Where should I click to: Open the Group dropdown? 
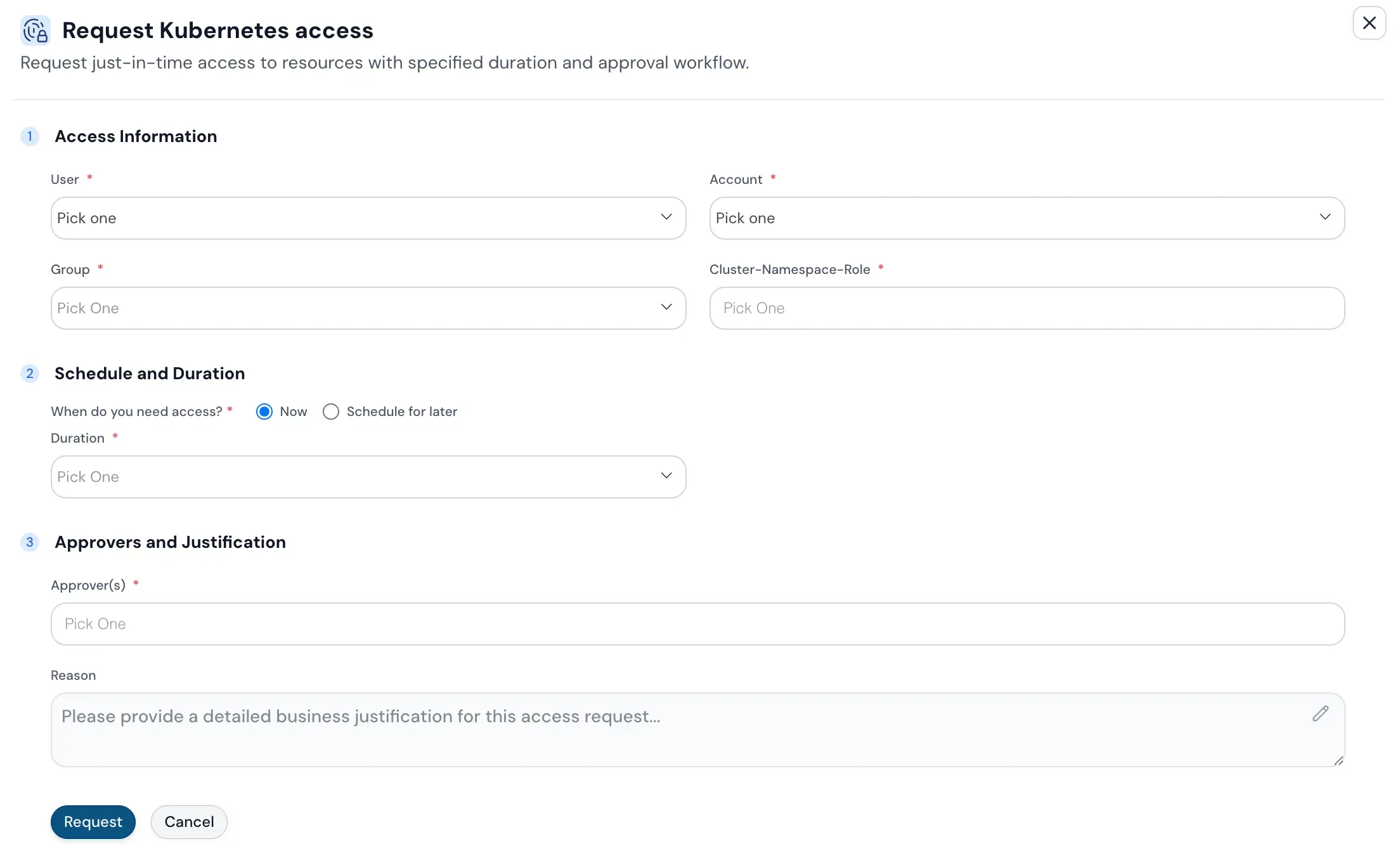tap(368, 308)
